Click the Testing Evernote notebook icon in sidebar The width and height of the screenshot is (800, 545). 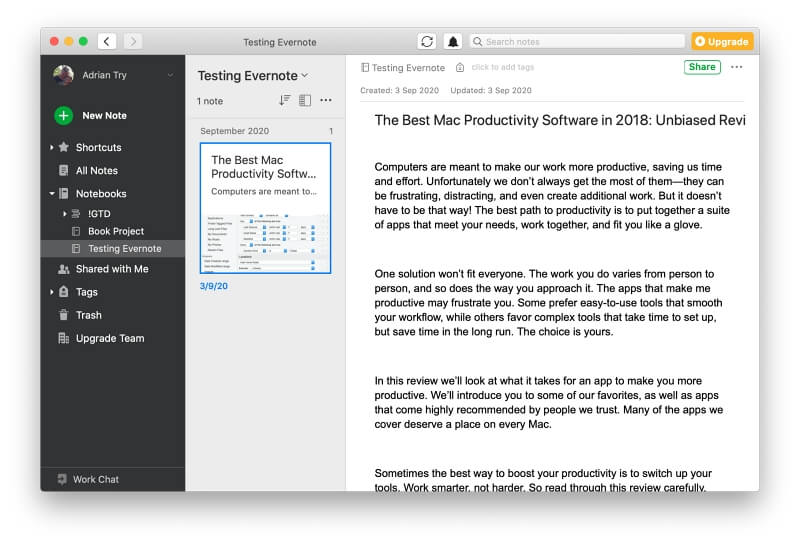click(x=76, y=249)
